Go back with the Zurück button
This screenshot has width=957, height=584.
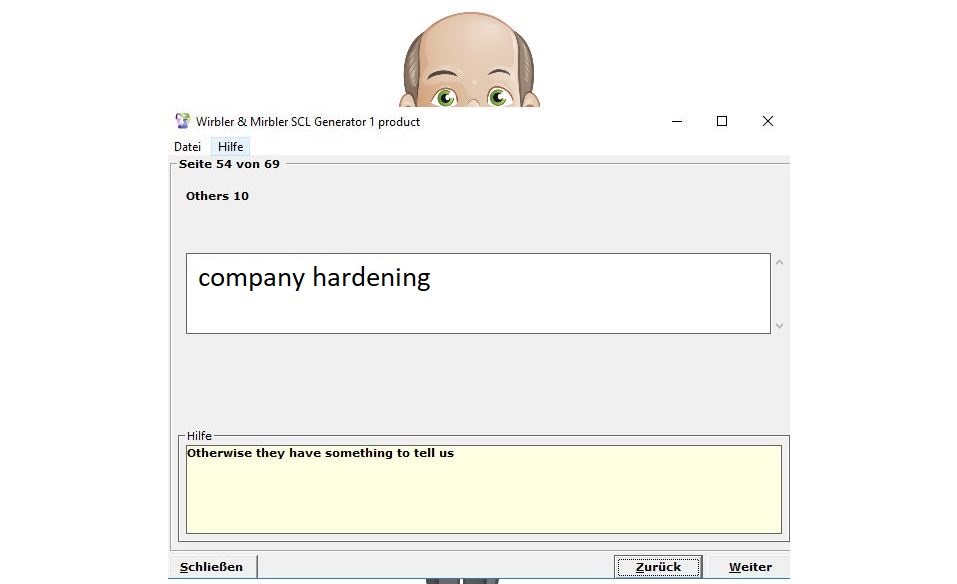coord(657,567)
